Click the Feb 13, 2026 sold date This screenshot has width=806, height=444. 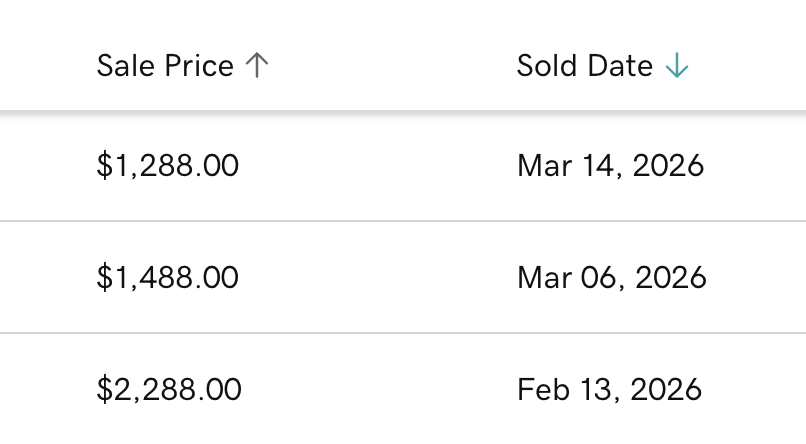tap(609, 389)
